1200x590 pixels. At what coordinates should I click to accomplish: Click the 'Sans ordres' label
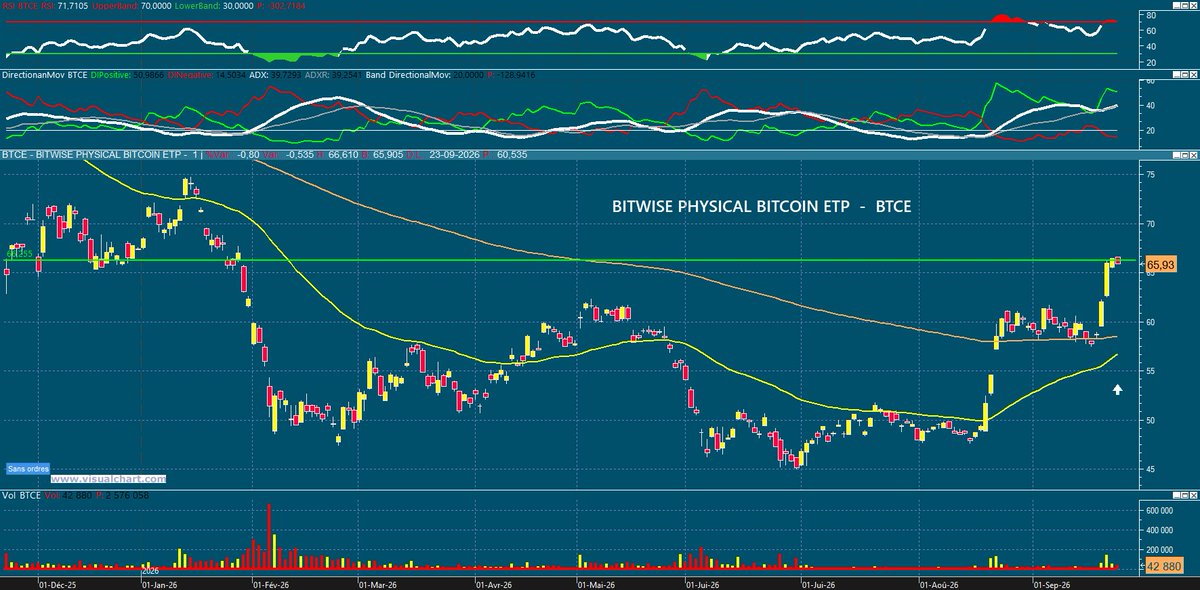pyautogui.click(x=29, y=468)
